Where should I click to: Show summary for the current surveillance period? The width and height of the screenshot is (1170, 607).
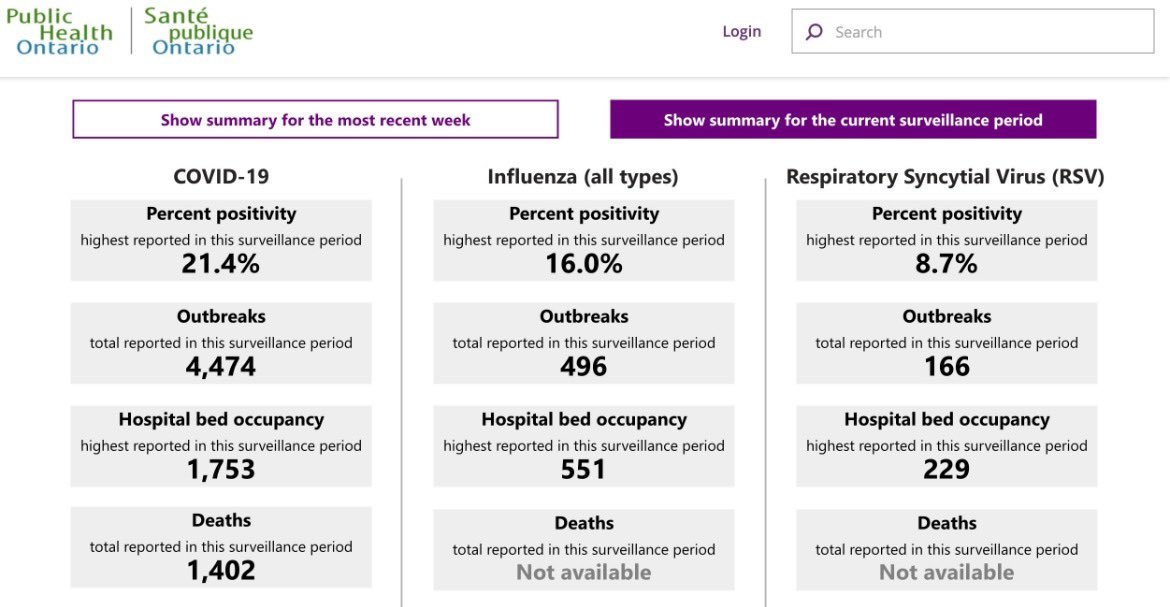pyautogui.click(x=853, y=119)
